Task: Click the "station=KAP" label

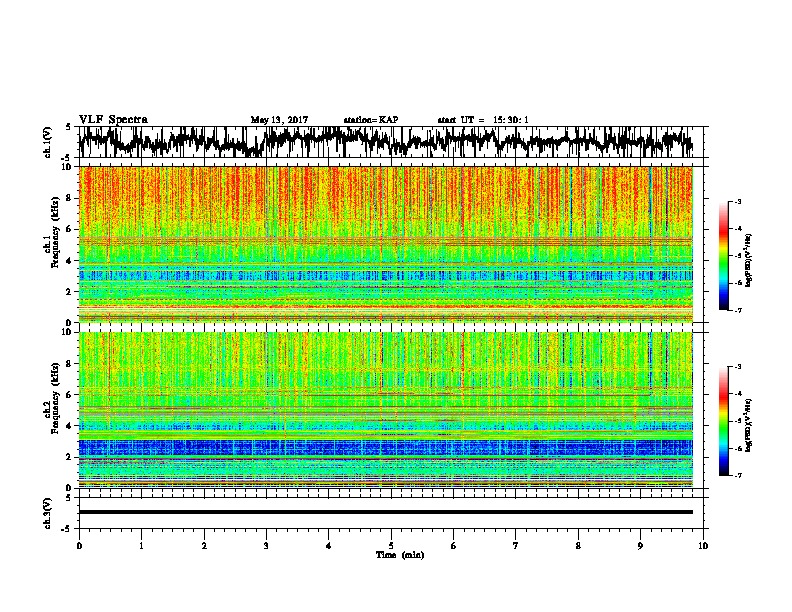Action: coord(371,120)
